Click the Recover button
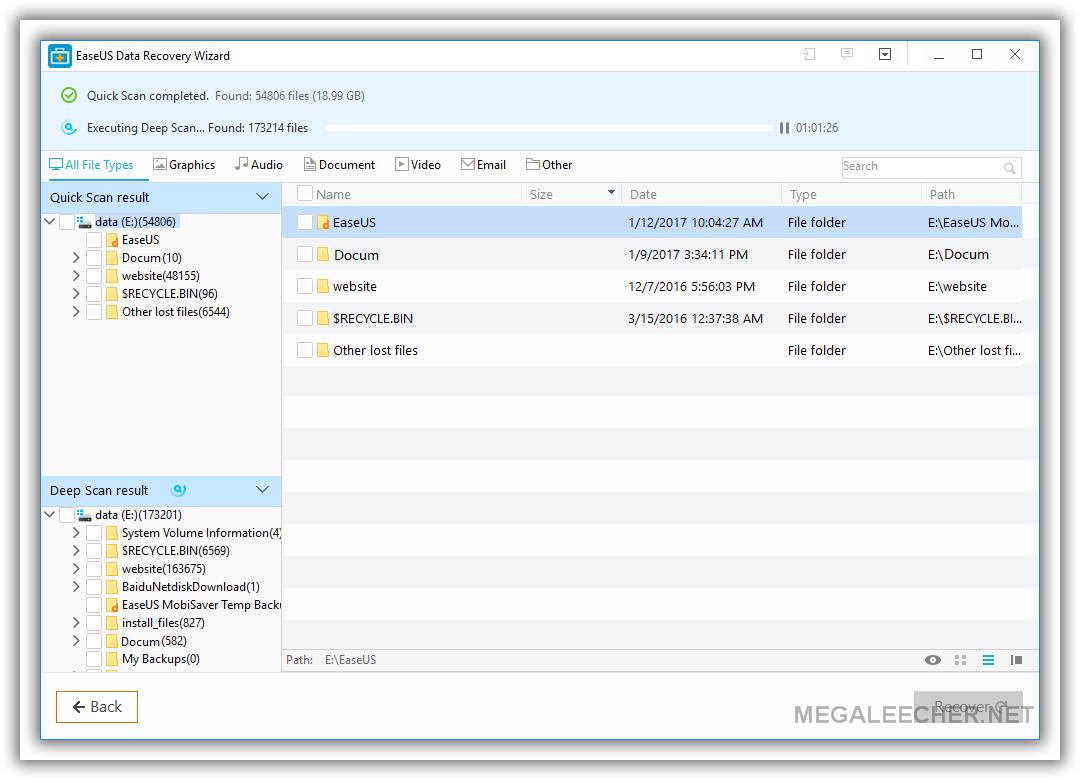Viewport: 1080px width, 780px height. click(968, 707)
